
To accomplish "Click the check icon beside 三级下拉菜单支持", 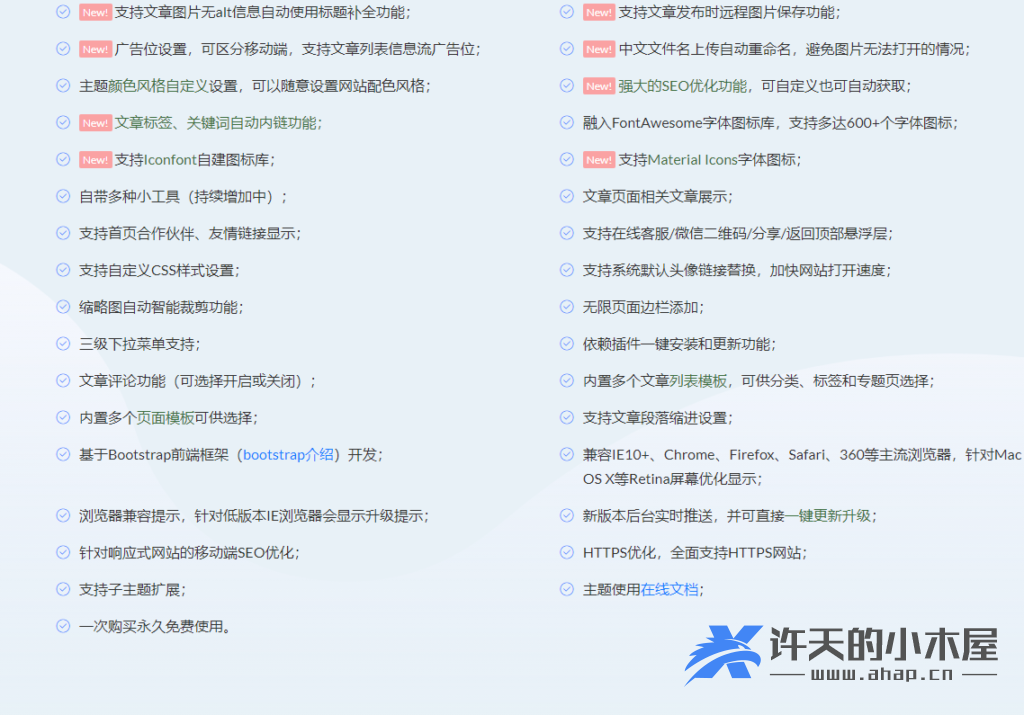I will 63,344.
